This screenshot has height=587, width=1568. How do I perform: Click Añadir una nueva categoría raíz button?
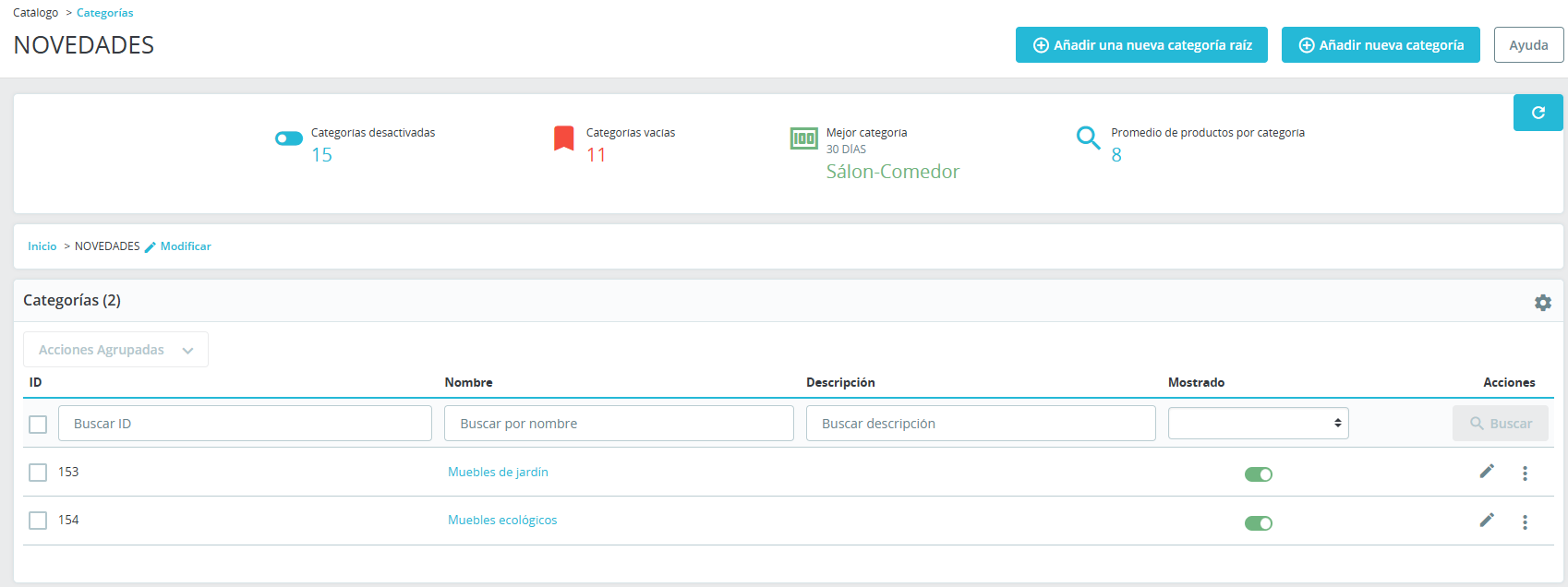tap(1141, 45)
